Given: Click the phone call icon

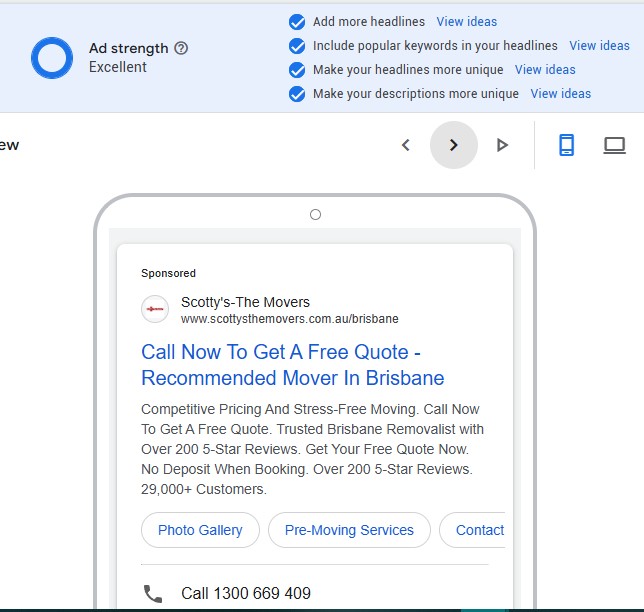Looking at the screenshot, I should click(153, 594).
